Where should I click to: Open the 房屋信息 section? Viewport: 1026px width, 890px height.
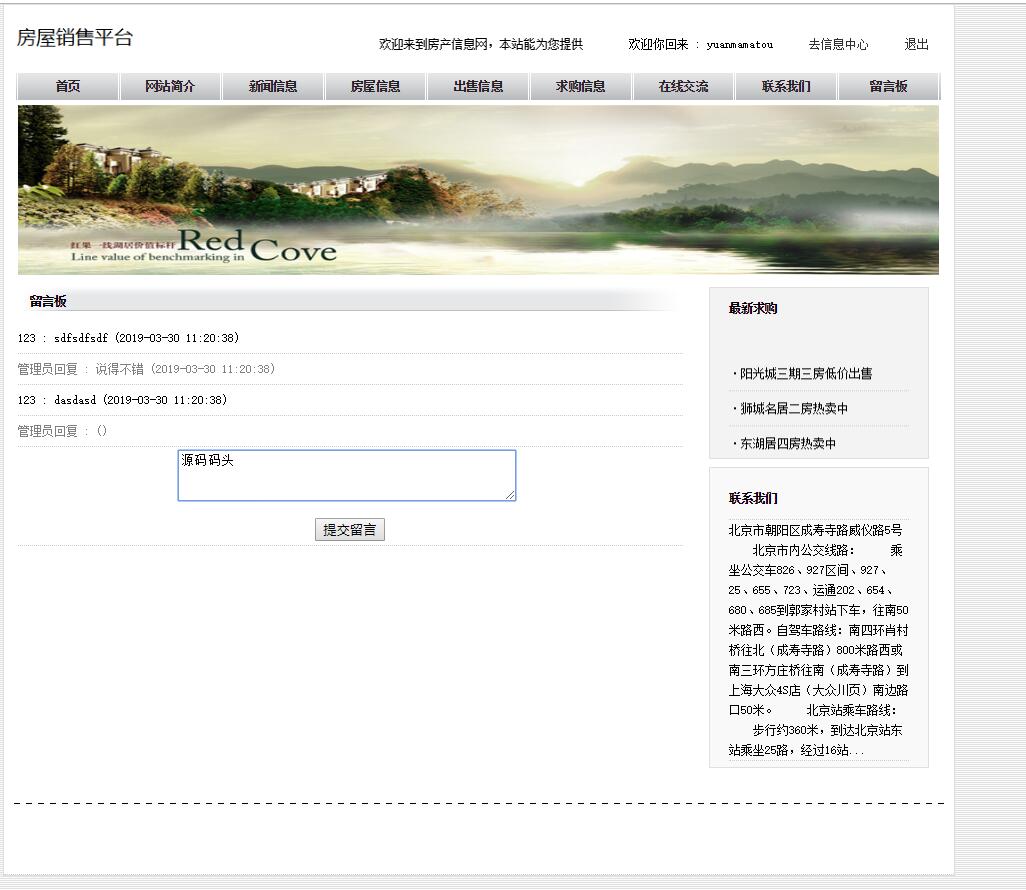[375, 86]
